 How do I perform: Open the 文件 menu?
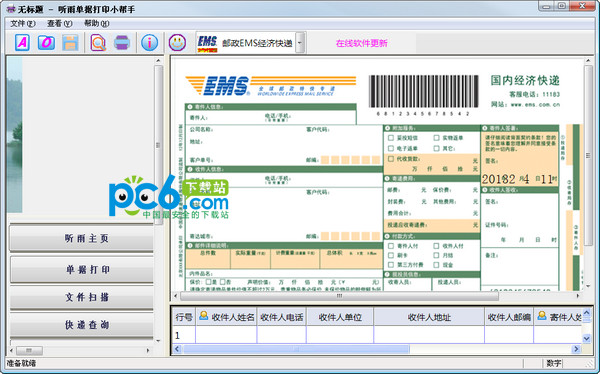coord(23,23)
